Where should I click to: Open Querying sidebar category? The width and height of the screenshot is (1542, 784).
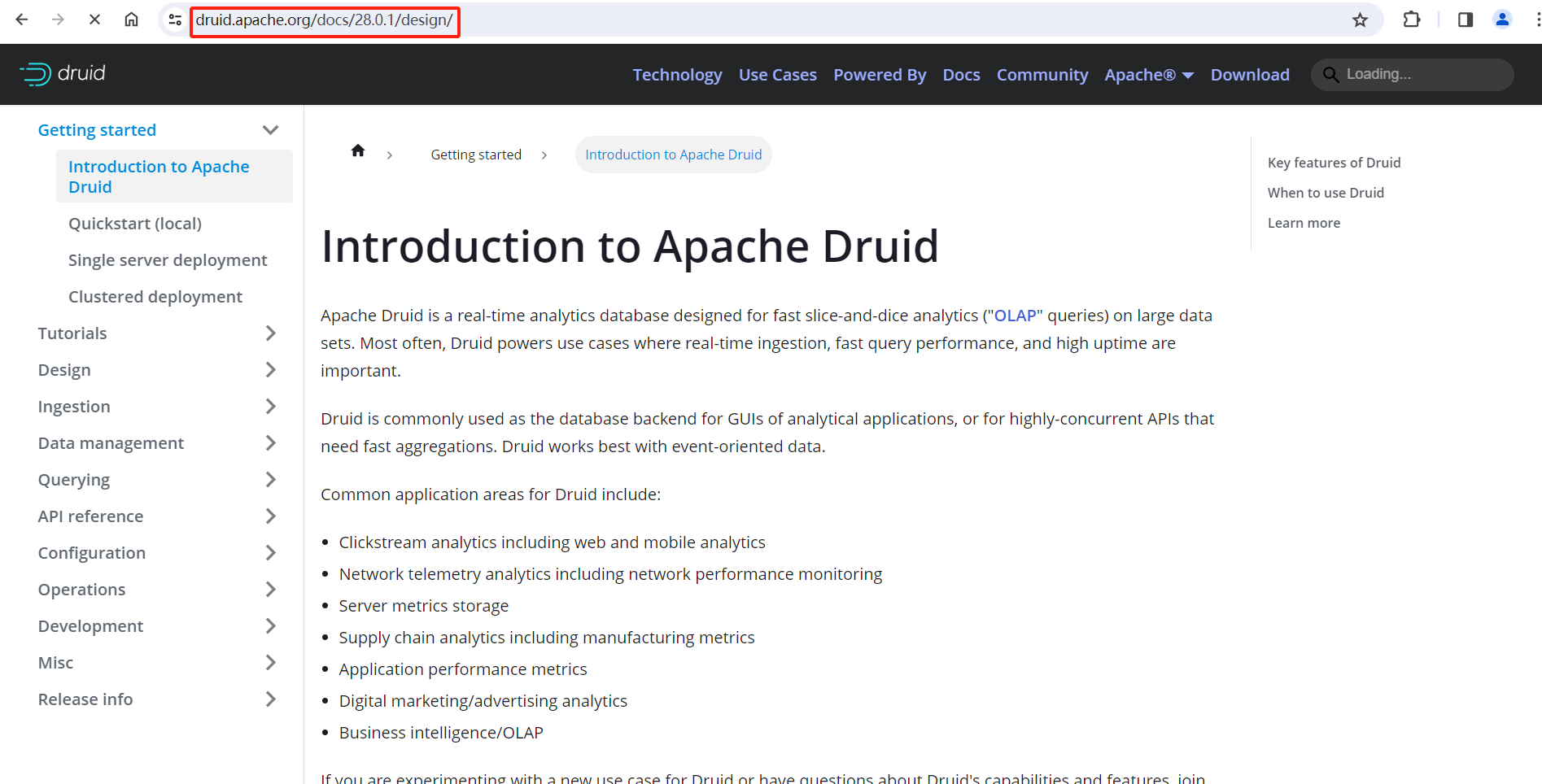point(74,480)
